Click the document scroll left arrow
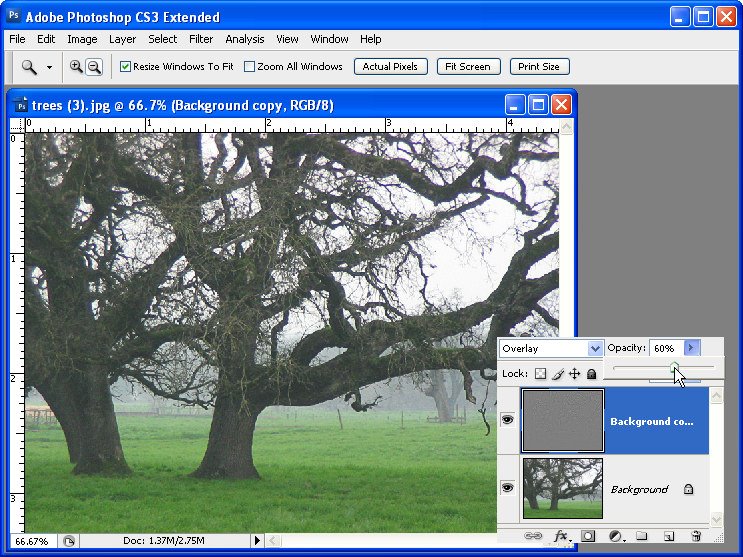743x557 pixels. pos(274,540)
